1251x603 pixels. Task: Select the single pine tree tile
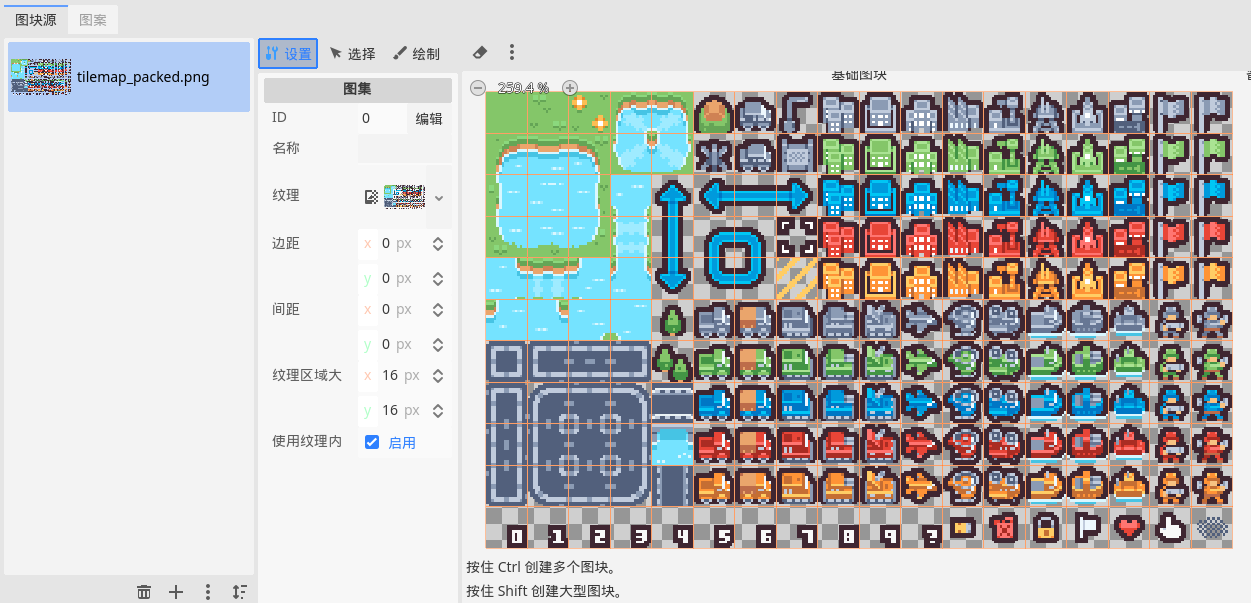[672, 320]
